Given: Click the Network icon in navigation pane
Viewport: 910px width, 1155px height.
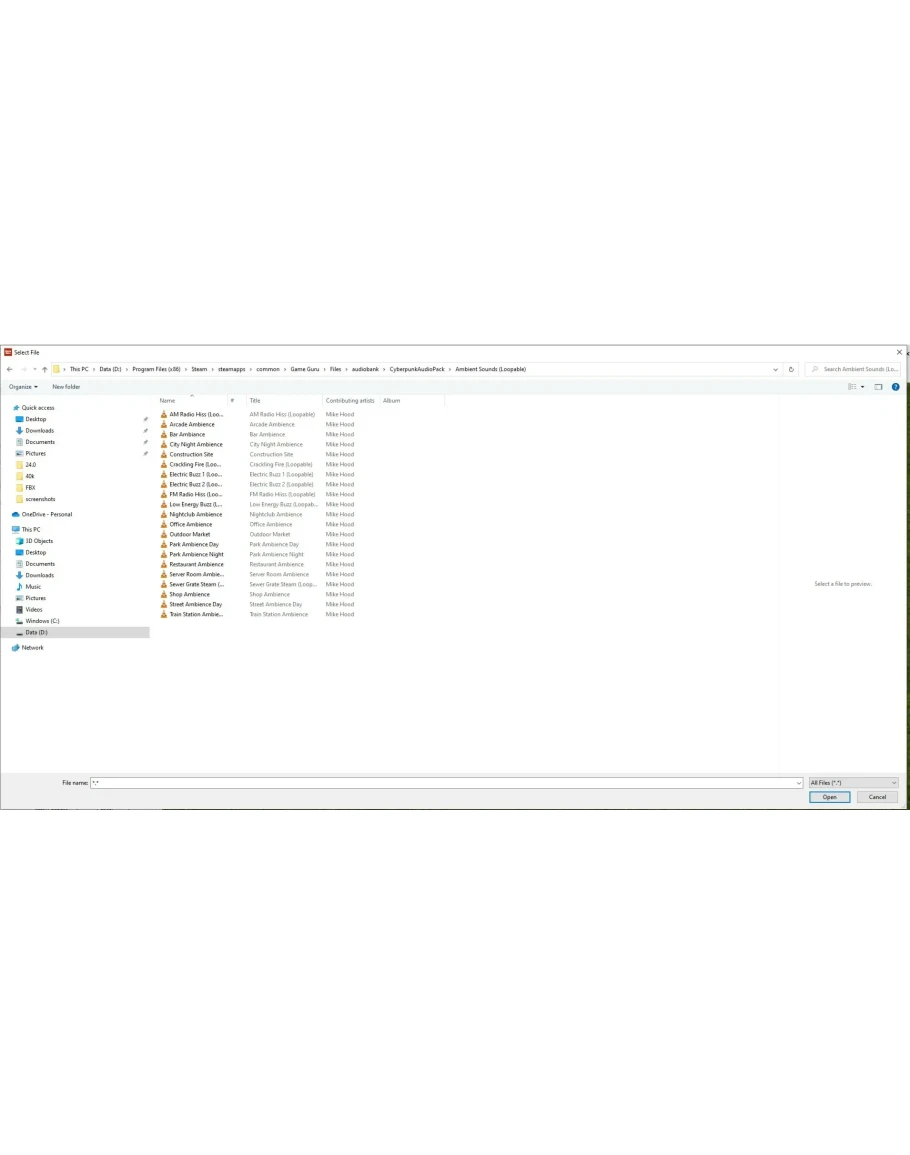Looking at the screenshot, I should click(x=16, y=648).
